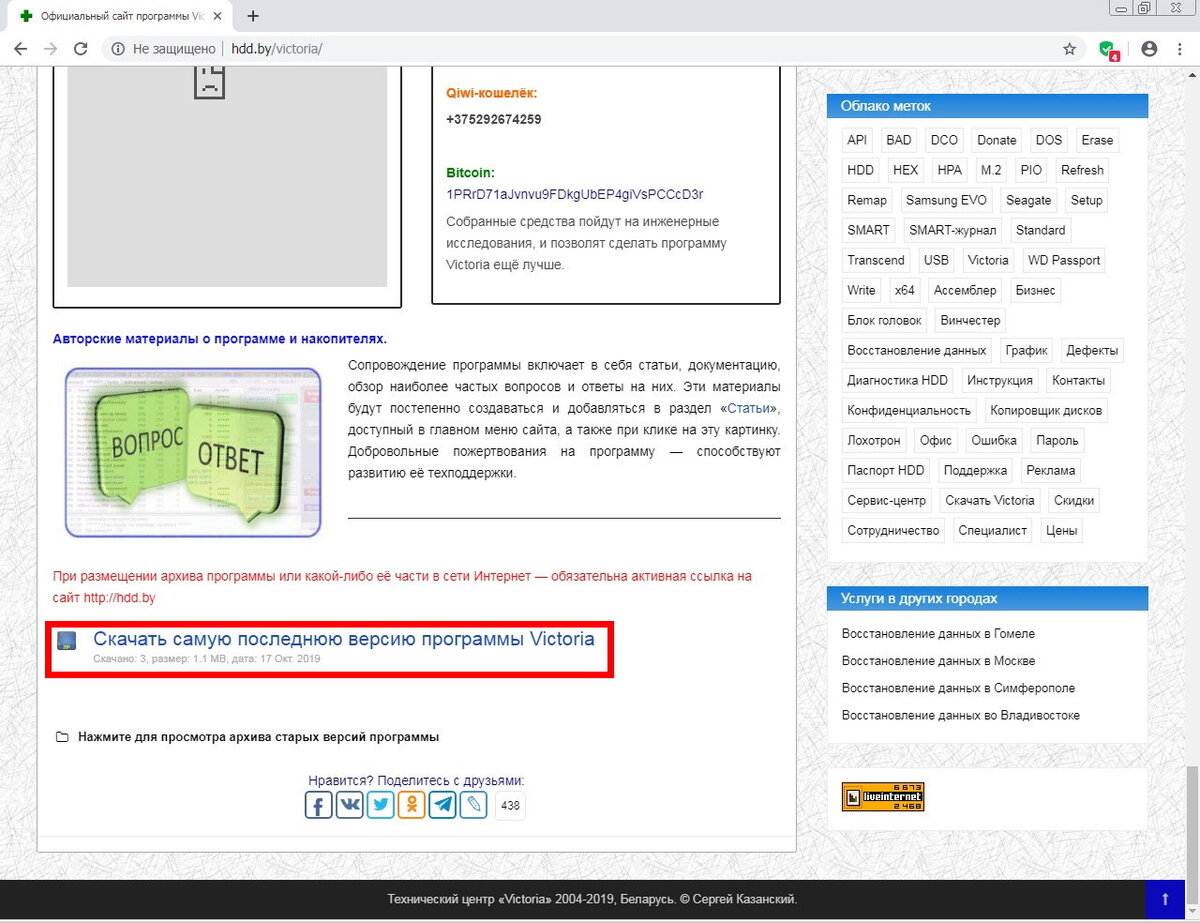Open a new browser tab

point(253,16)
